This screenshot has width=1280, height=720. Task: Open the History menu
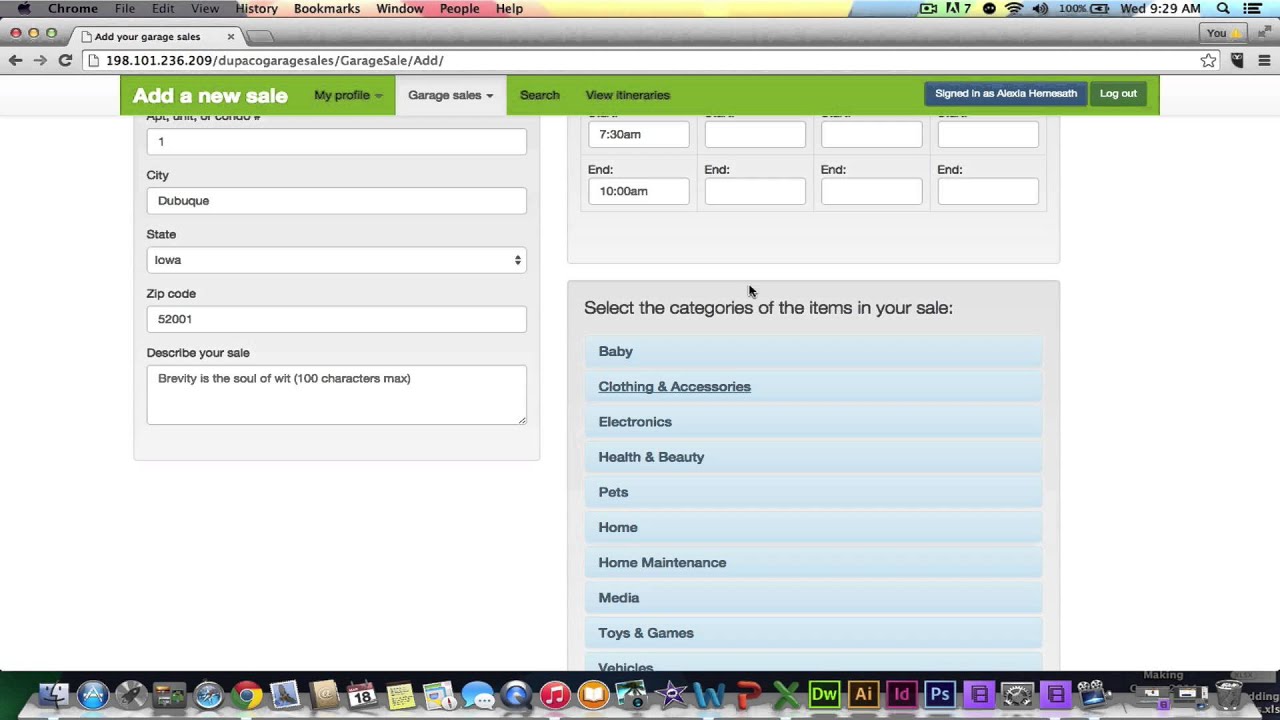point(257,9)
